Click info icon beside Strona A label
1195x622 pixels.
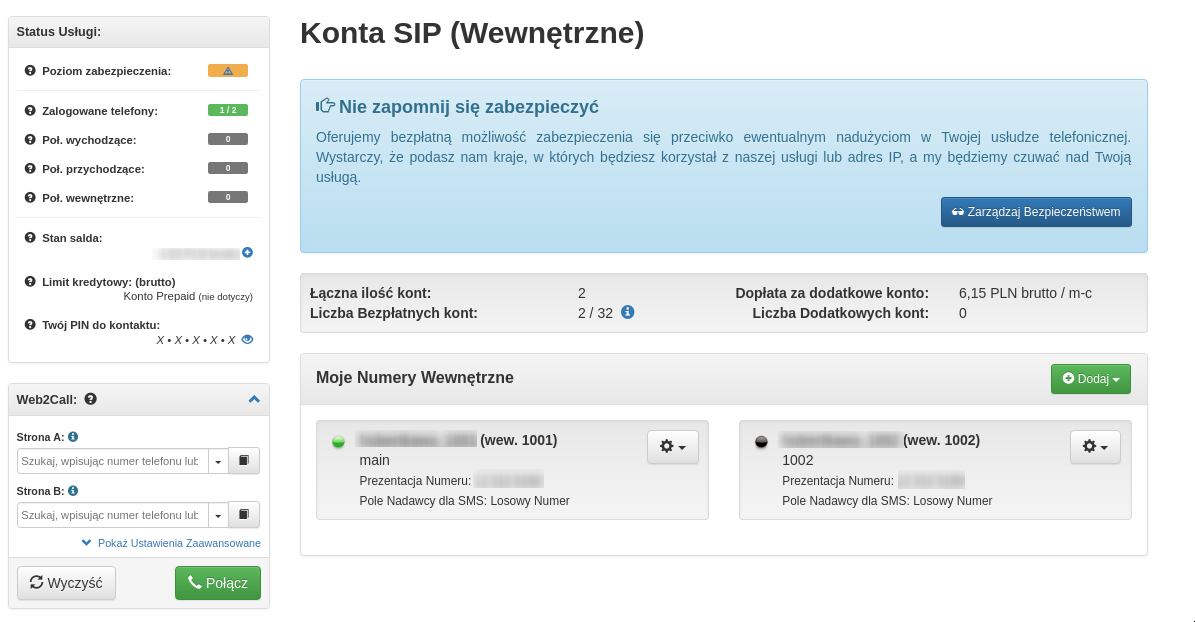coord(73,437)
